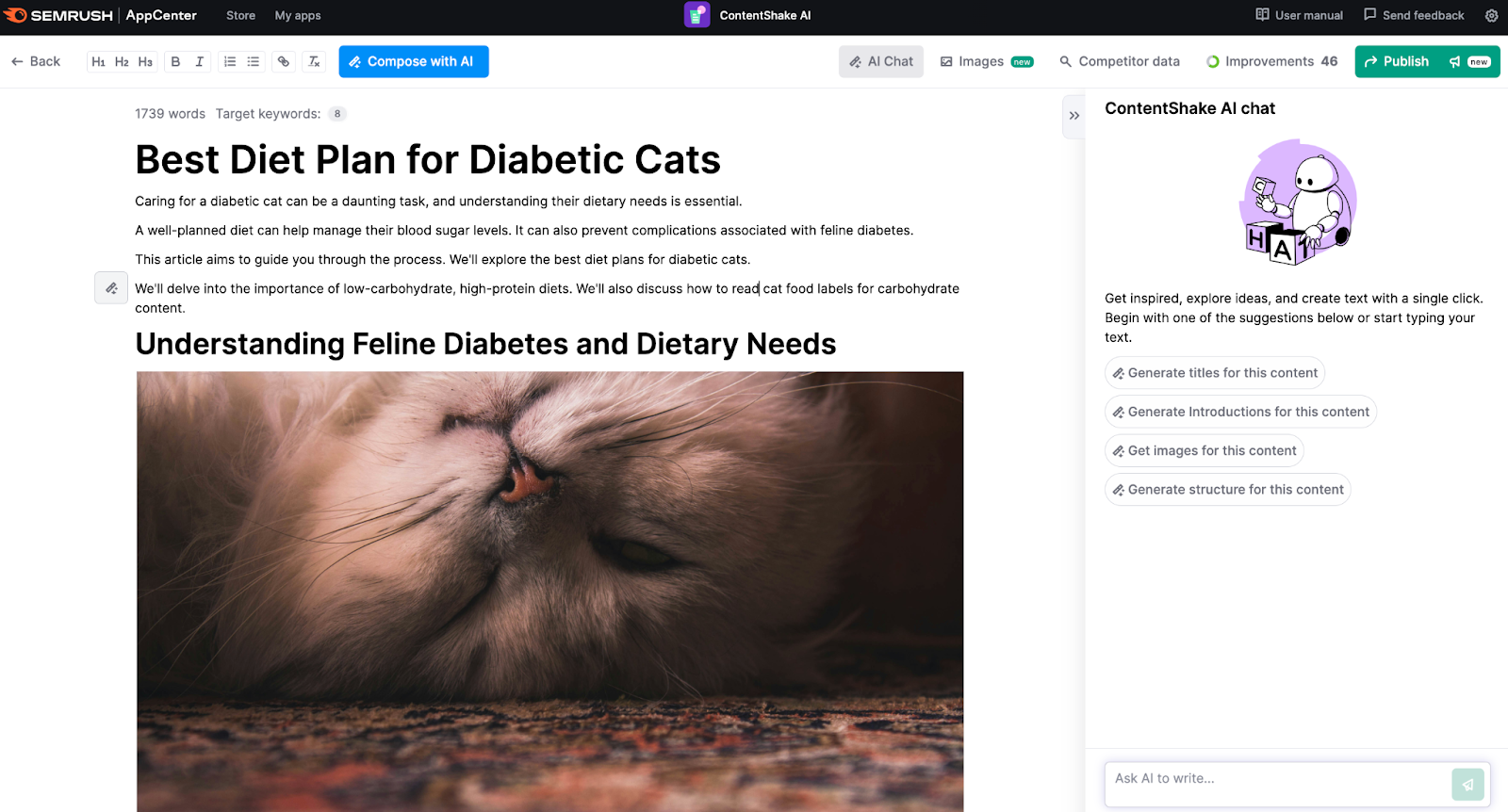Toggle italic formatting
The image size is (1508, 812).
point(200,62)
